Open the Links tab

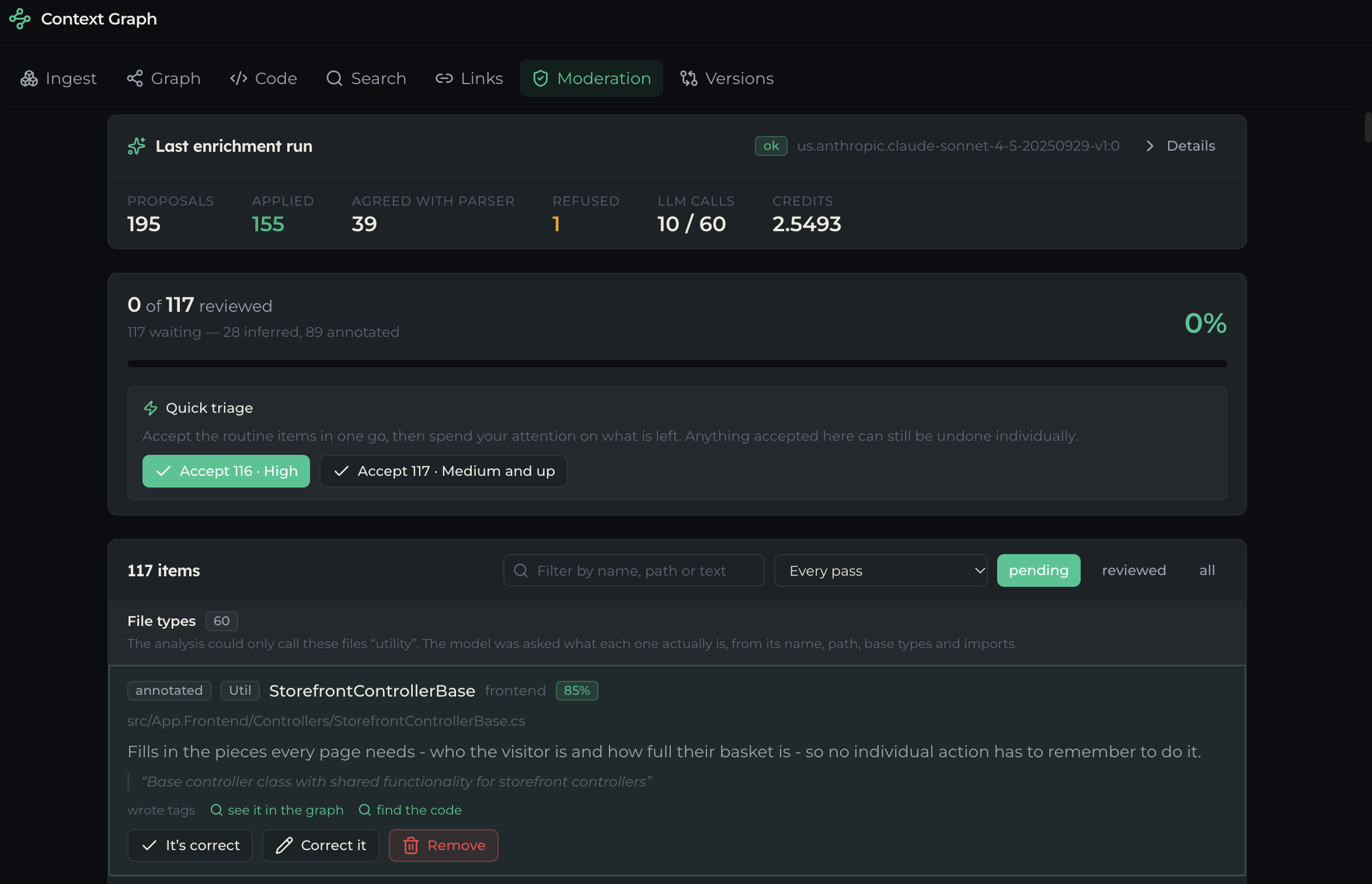(x=469, y=78)
